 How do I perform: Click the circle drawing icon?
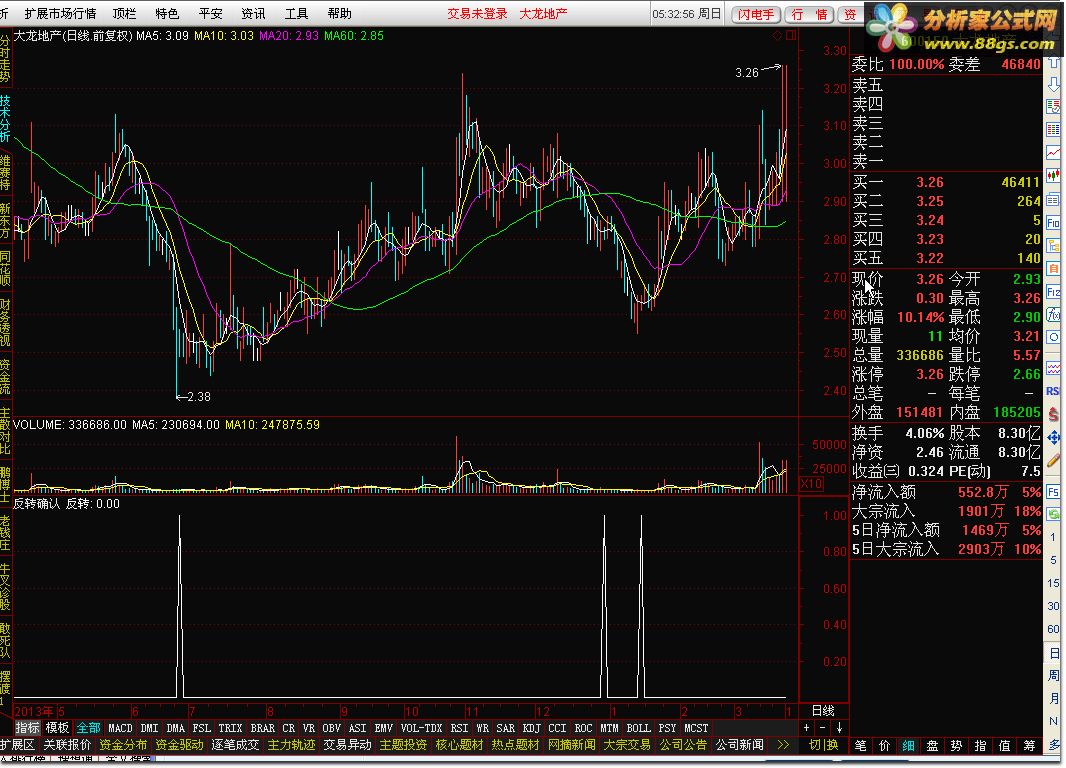tap(1053, 338)
